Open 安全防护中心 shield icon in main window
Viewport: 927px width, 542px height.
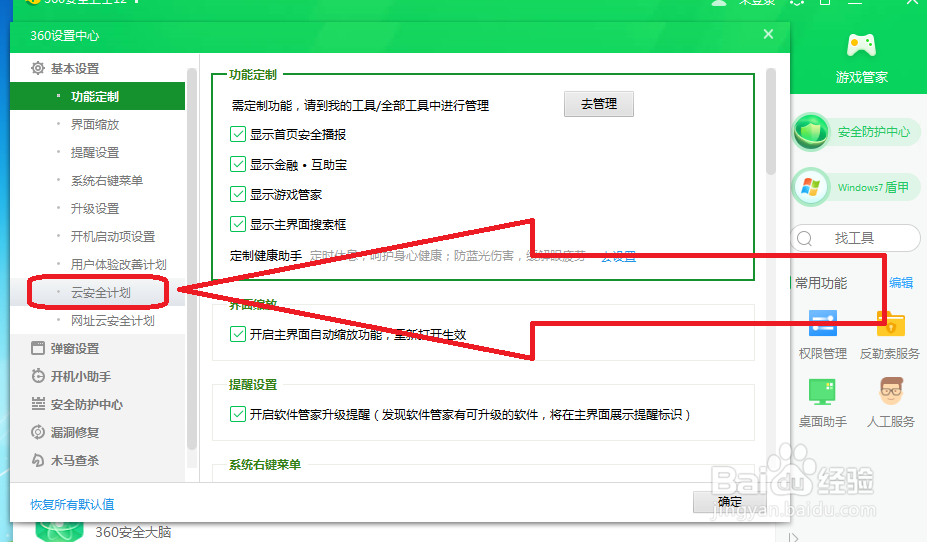point(811,131)
